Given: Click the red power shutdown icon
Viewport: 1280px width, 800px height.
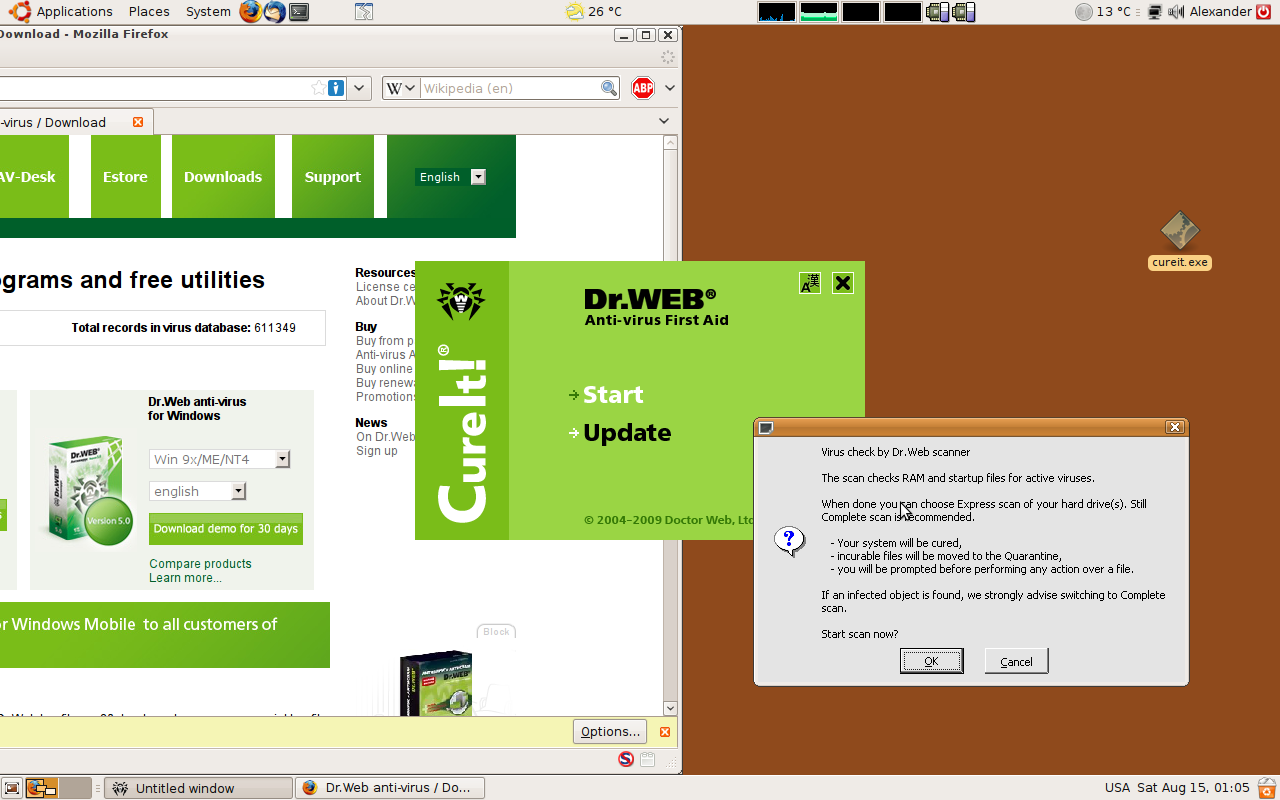Looking at the screenshot, I should coord(1264,12).
